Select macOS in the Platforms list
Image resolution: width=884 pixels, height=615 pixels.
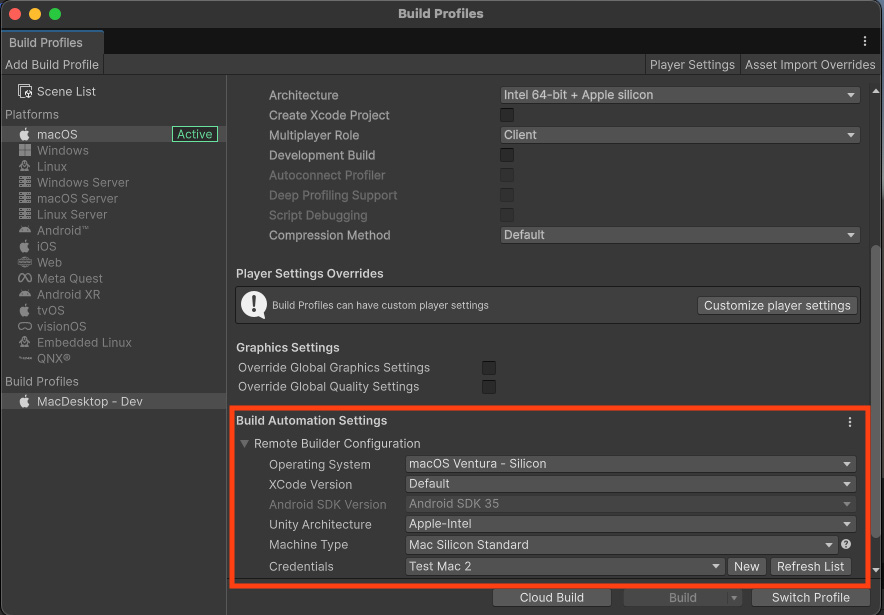point(113,134)
